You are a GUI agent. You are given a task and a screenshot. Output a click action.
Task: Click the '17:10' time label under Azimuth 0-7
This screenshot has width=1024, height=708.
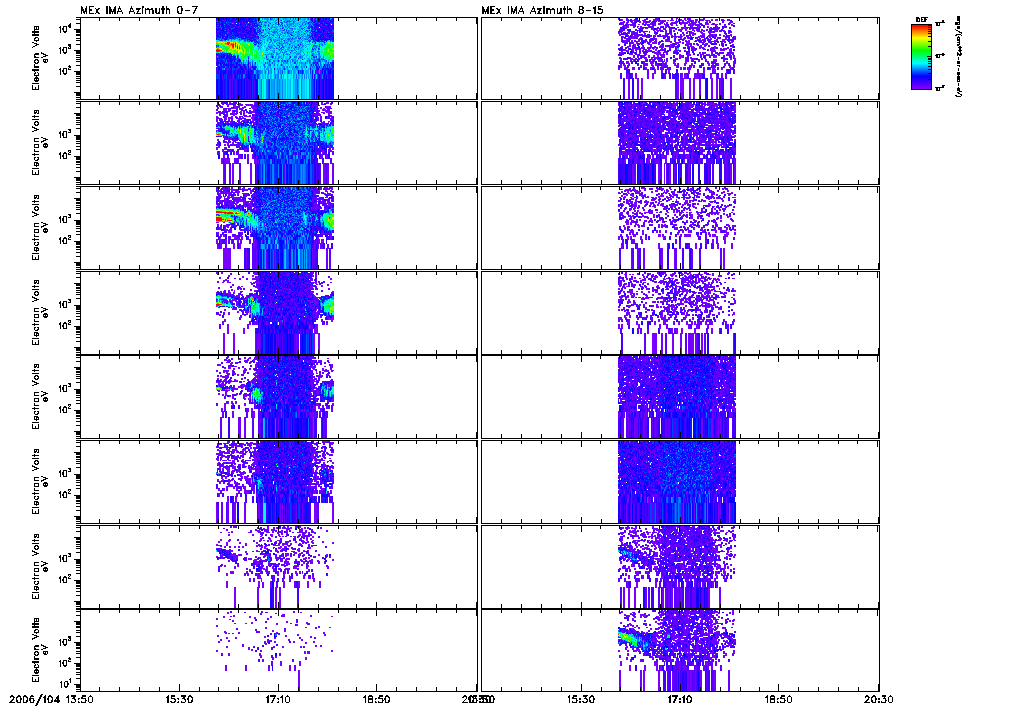279,700
